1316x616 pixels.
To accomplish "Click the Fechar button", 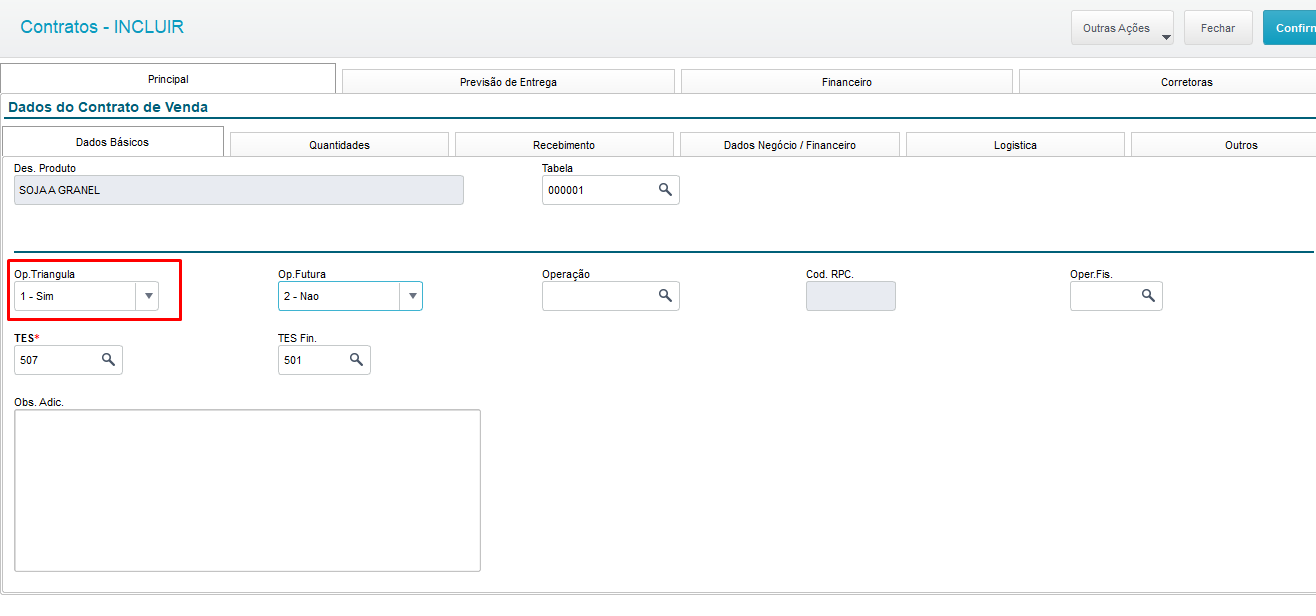I will pos(1218,28).
